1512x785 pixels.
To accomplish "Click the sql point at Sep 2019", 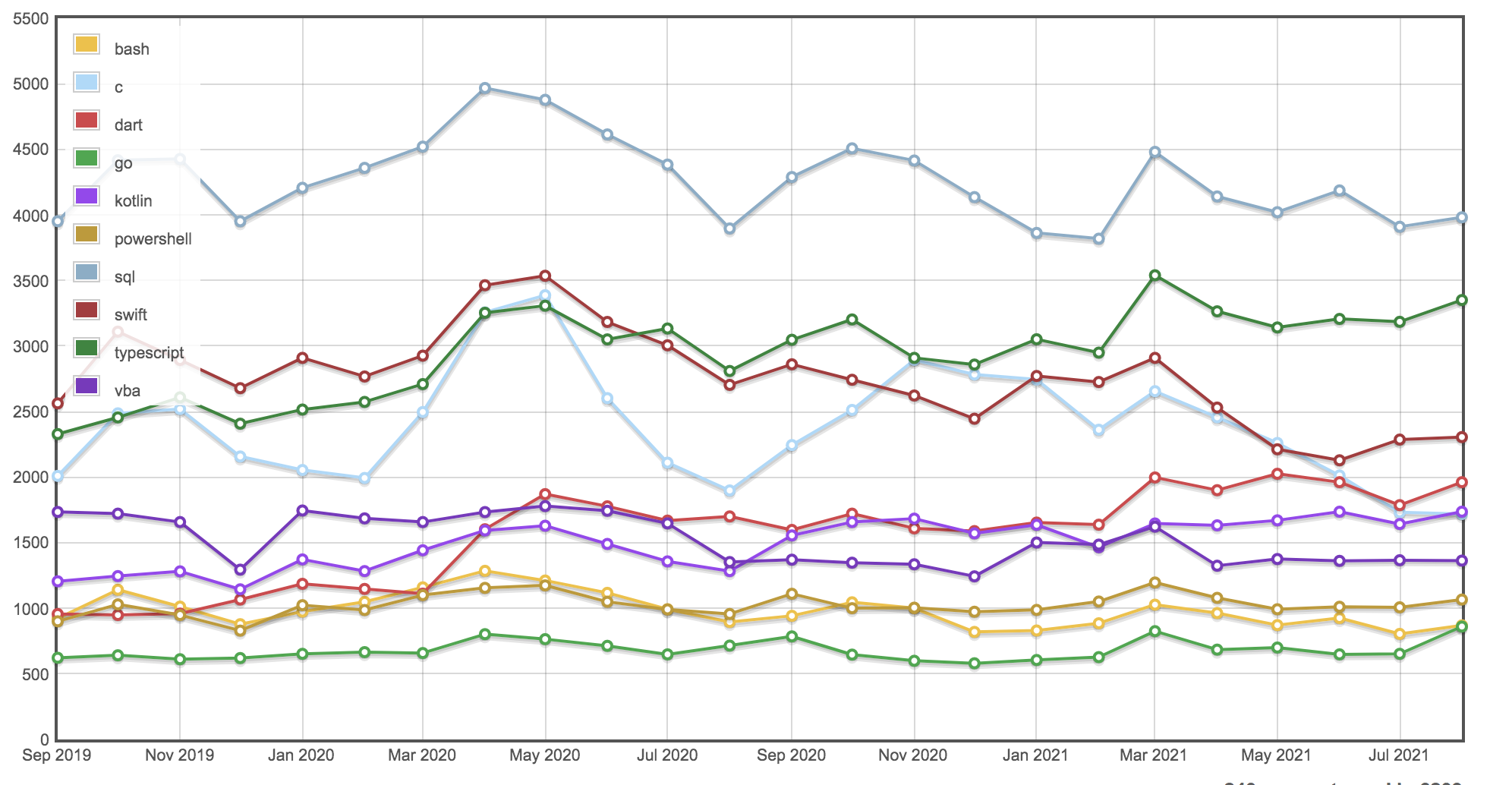I will click(58, 222).
